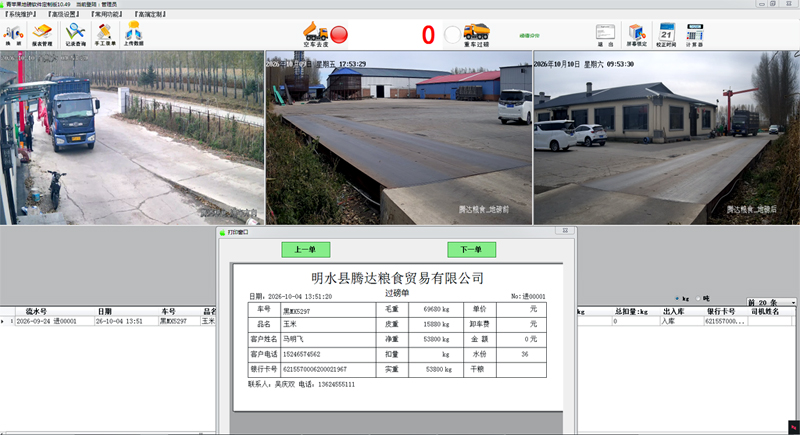Click tare weight 15880 kg value
This screenshot has height=435, width=800.
(436, 324)
